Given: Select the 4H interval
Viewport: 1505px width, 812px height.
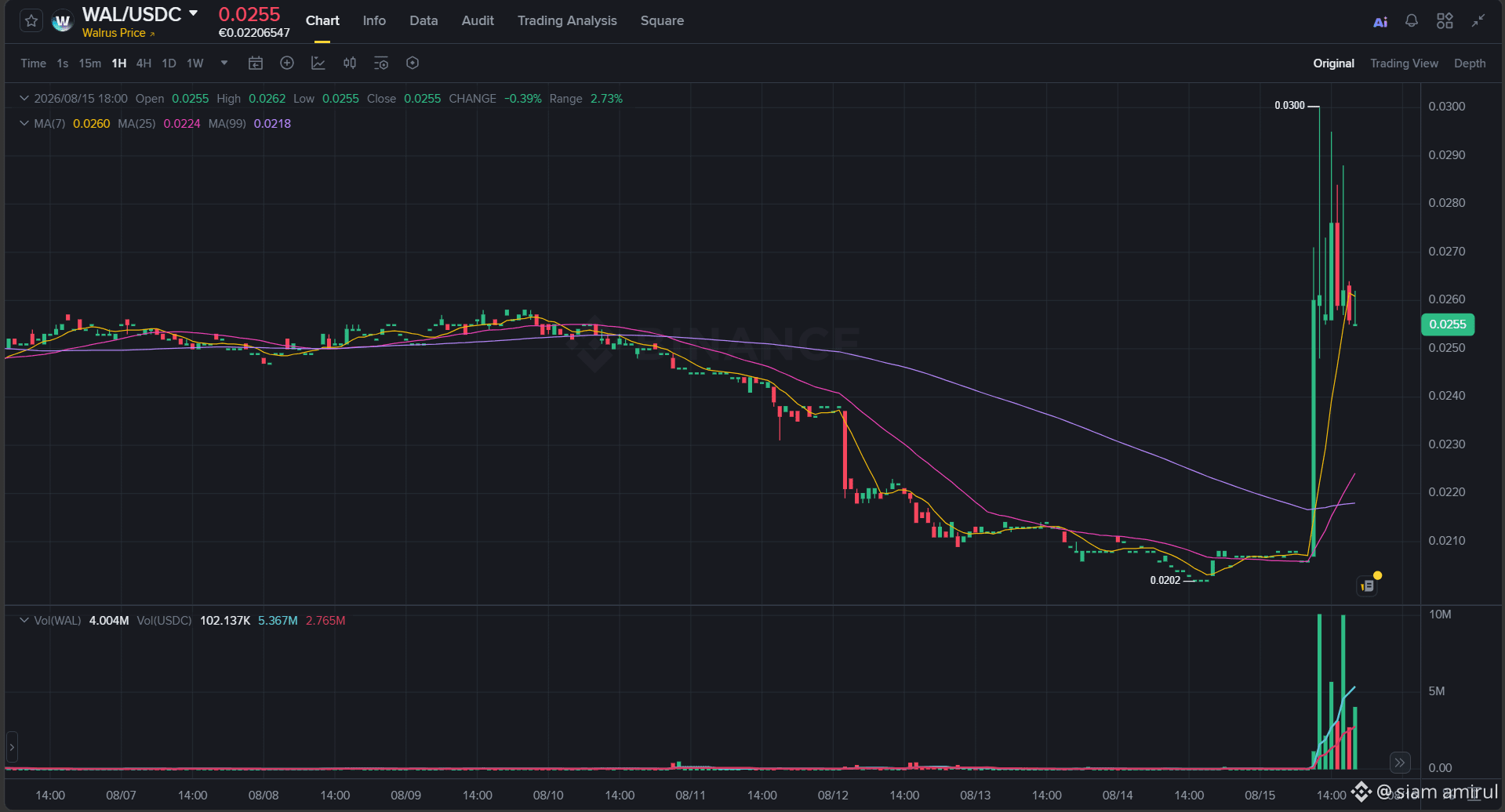Looking at the screenshot, I should [144, 63].
